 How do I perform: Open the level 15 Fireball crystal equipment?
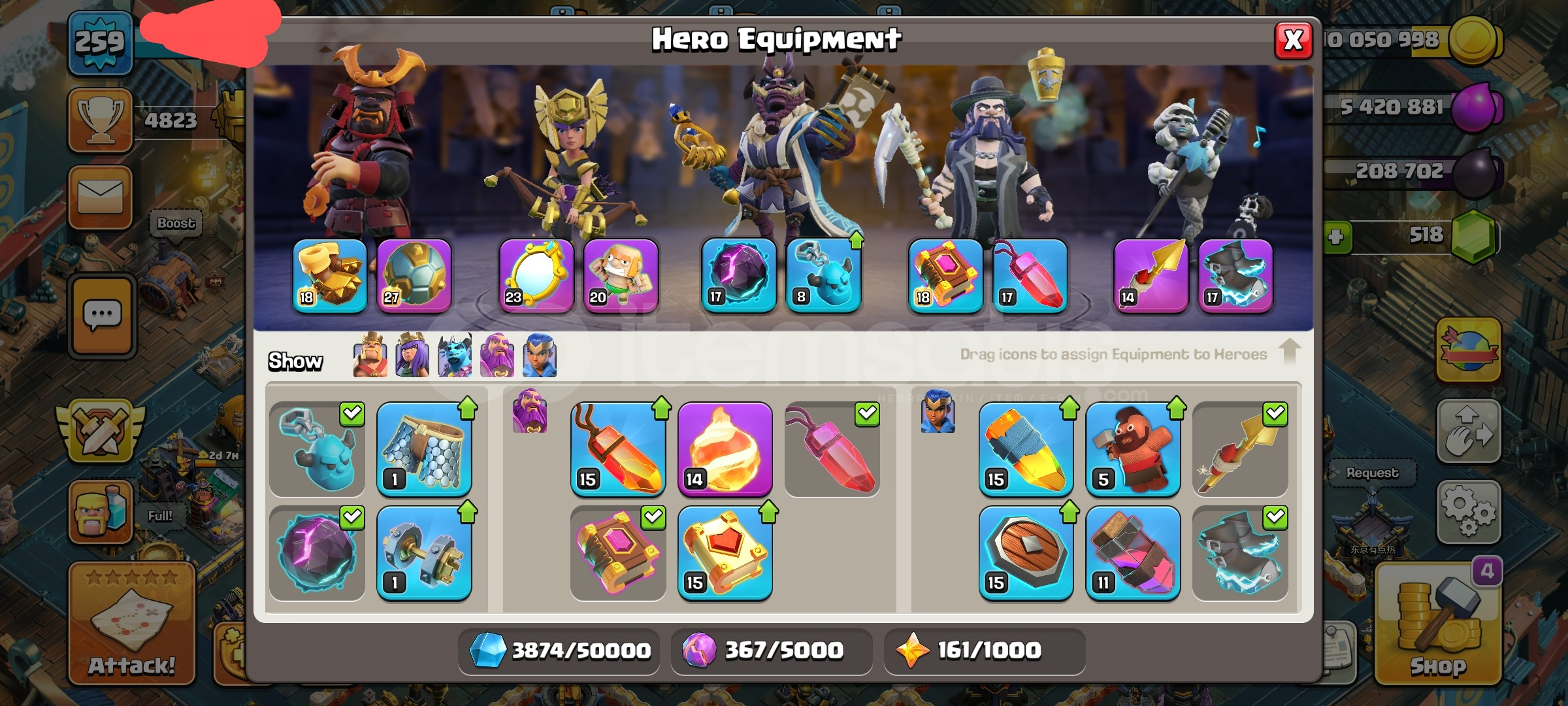coord(618,449)
